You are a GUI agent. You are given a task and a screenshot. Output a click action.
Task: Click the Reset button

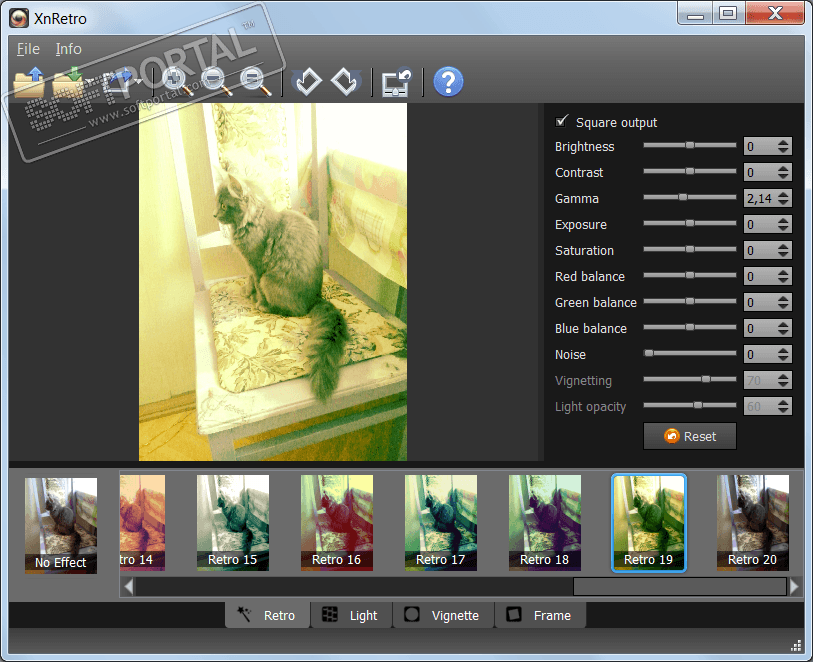690,436
